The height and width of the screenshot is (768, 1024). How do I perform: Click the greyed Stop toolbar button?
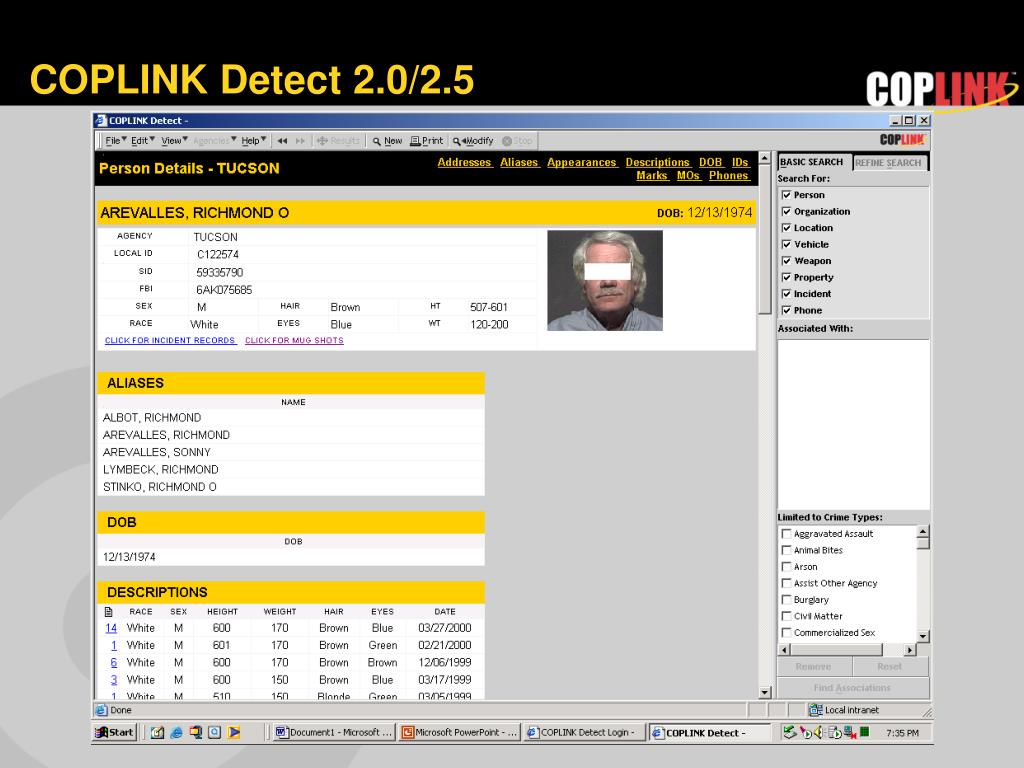(517, 140)
